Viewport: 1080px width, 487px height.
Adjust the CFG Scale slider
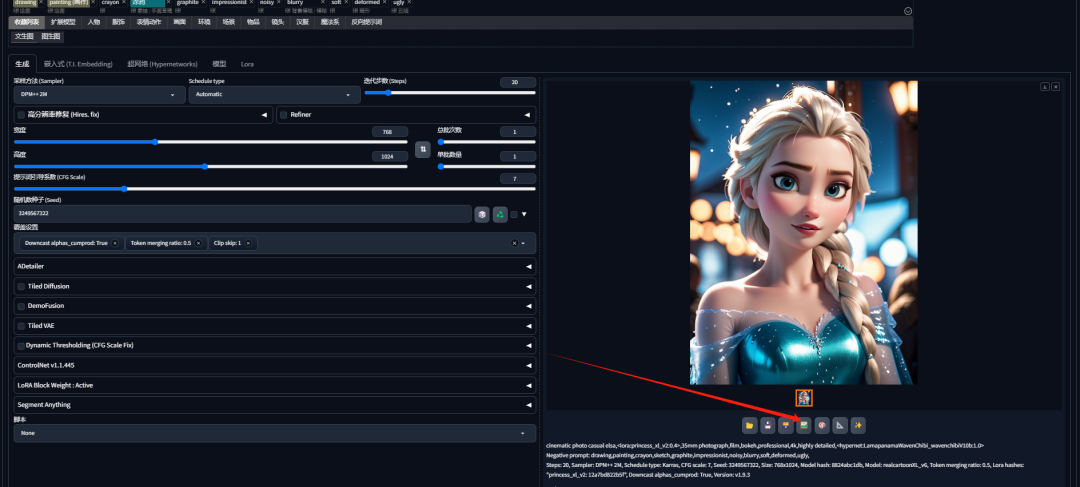tap(274, 188)
